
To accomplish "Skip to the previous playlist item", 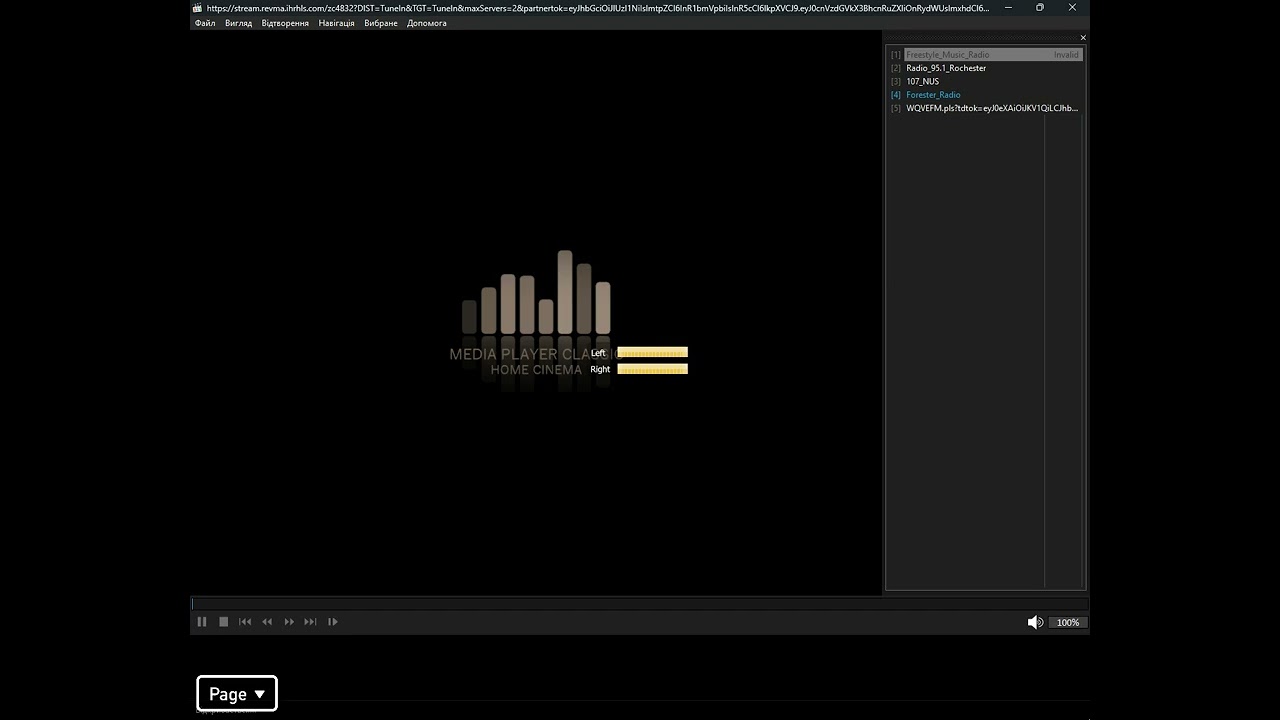I will [245, 622].
